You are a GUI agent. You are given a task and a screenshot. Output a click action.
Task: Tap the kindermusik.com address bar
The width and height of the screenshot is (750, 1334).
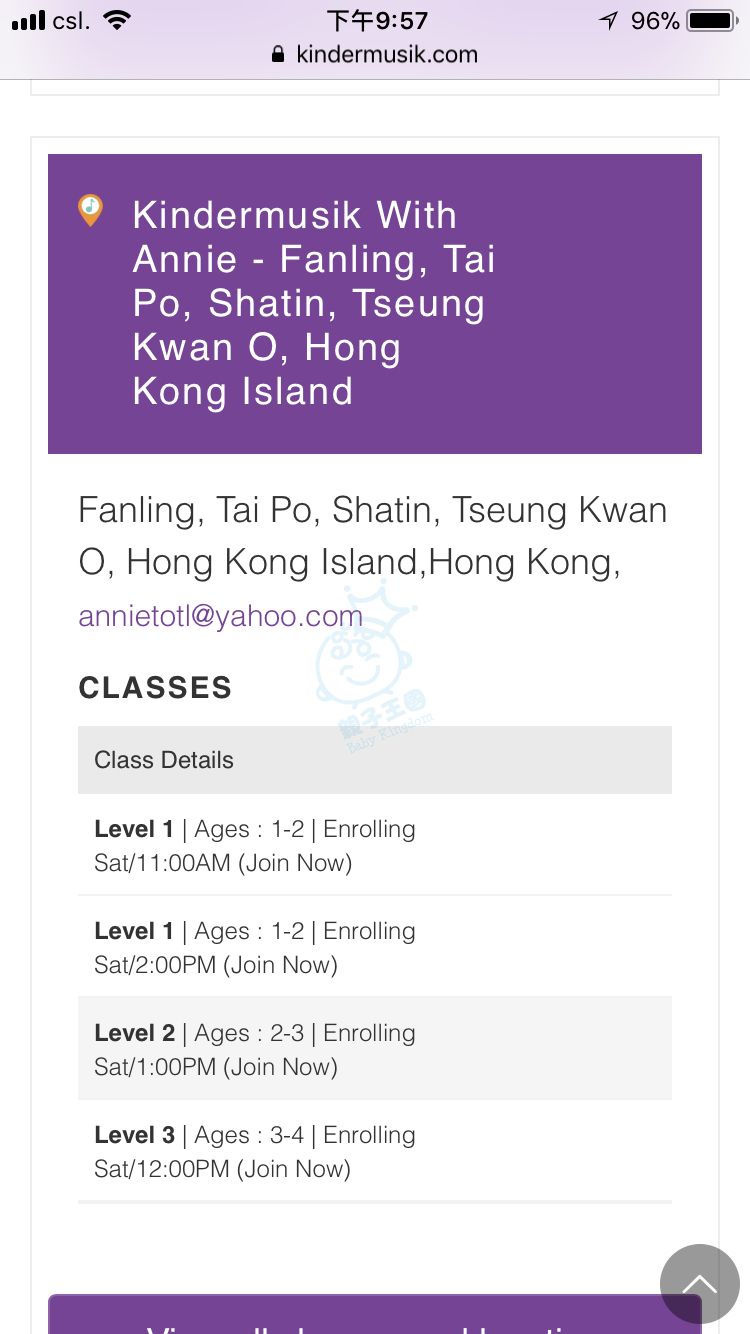pyautogui.click(x=386, y=55)
